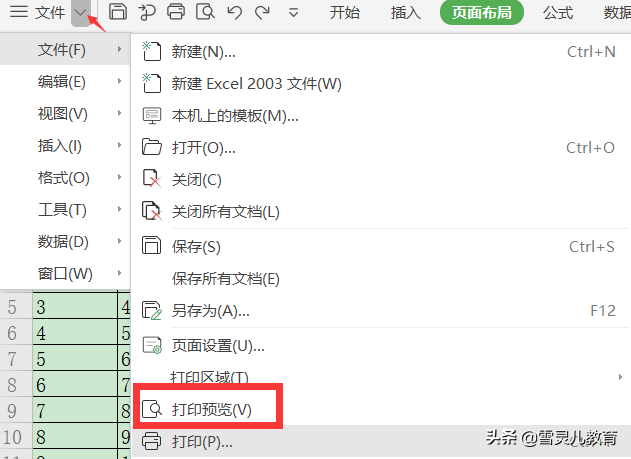This screenshot has width=631, height=459.
Task: Click the cell containing 7 in row 9
Action: pos(75,411)
